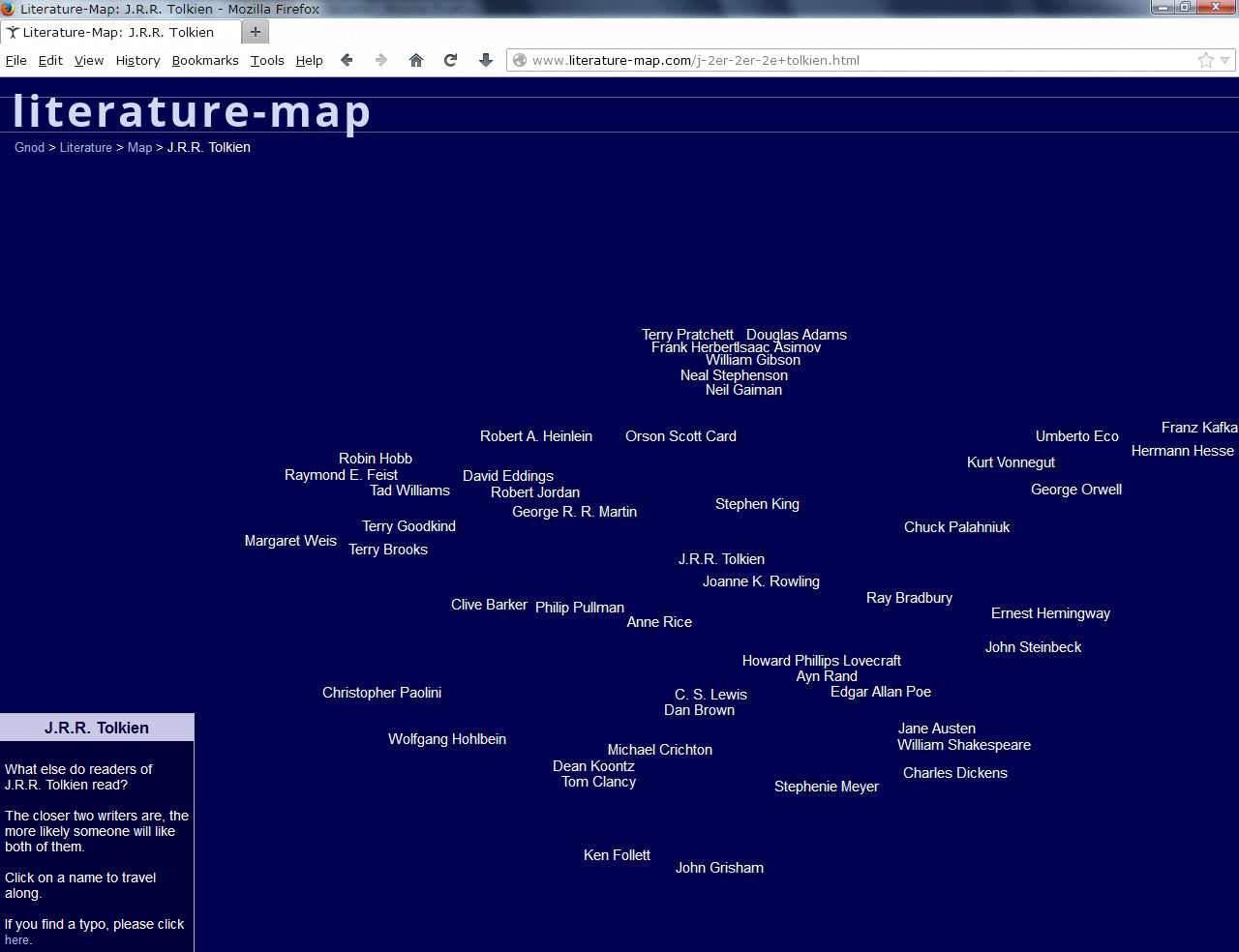Open the Help menu
This screenshot has width=1239, height=952.
[310, 60]
